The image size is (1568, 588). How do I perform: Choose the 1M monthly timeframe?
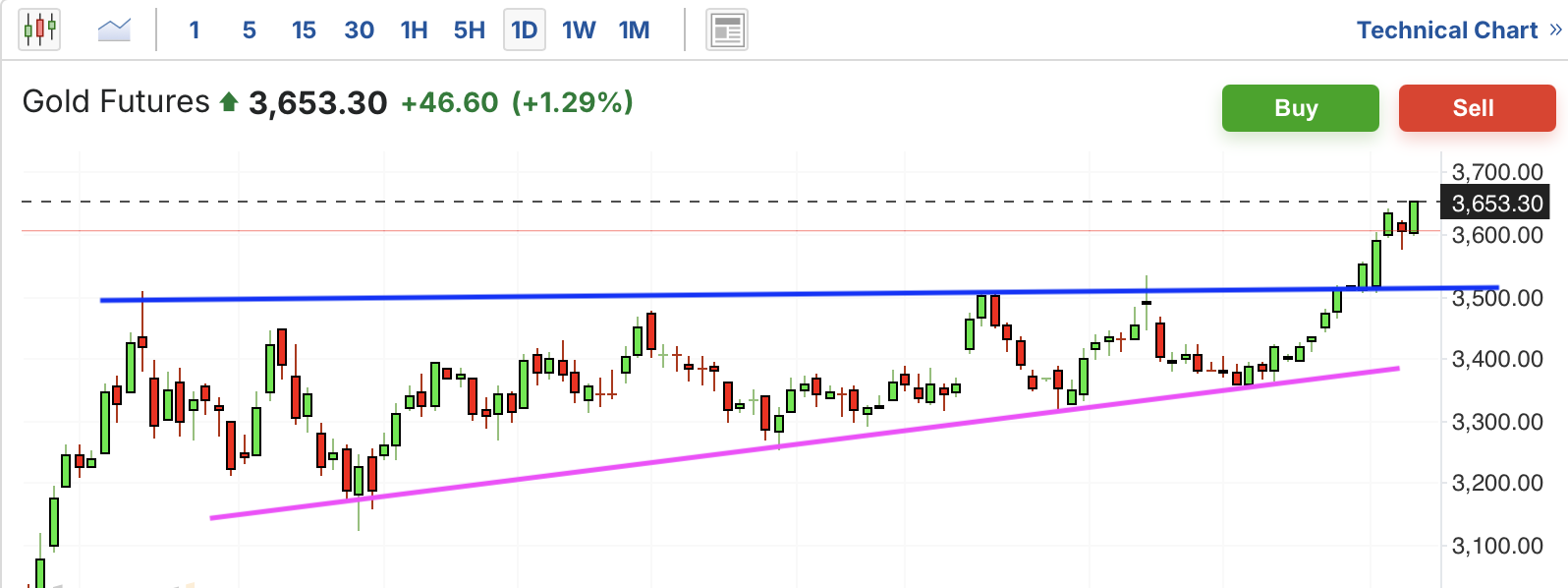click(x=635, y=30)
